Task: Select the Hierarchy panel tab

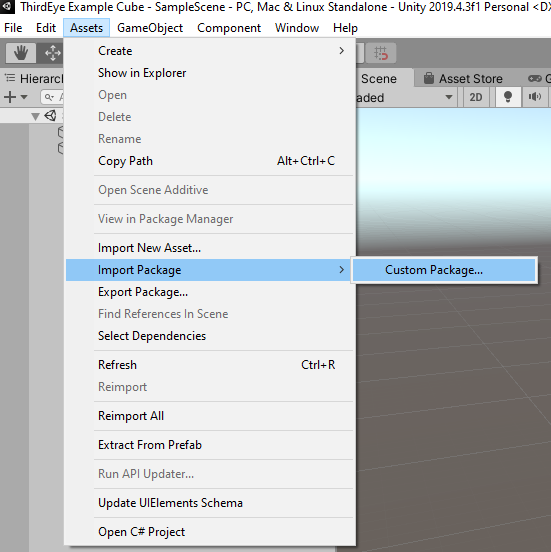Action: (x=33, y=78)
